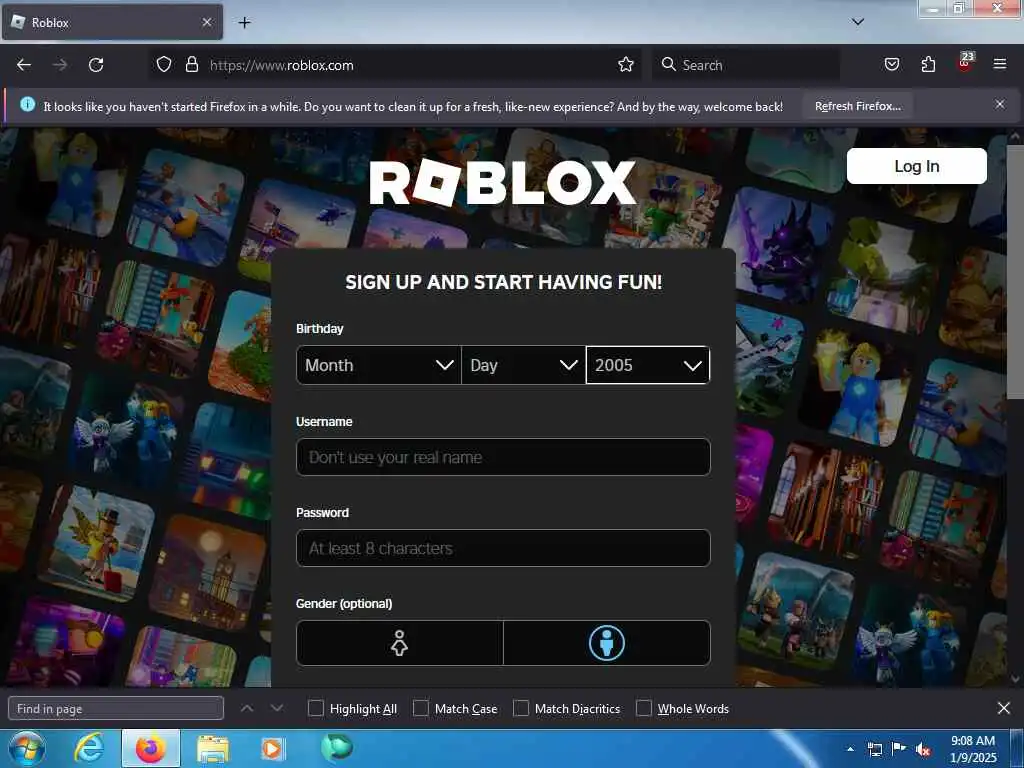The width and height of the screenshot is (1024, 768).
Task: Click the info icon in notification bar
Action: coord(27,104)
